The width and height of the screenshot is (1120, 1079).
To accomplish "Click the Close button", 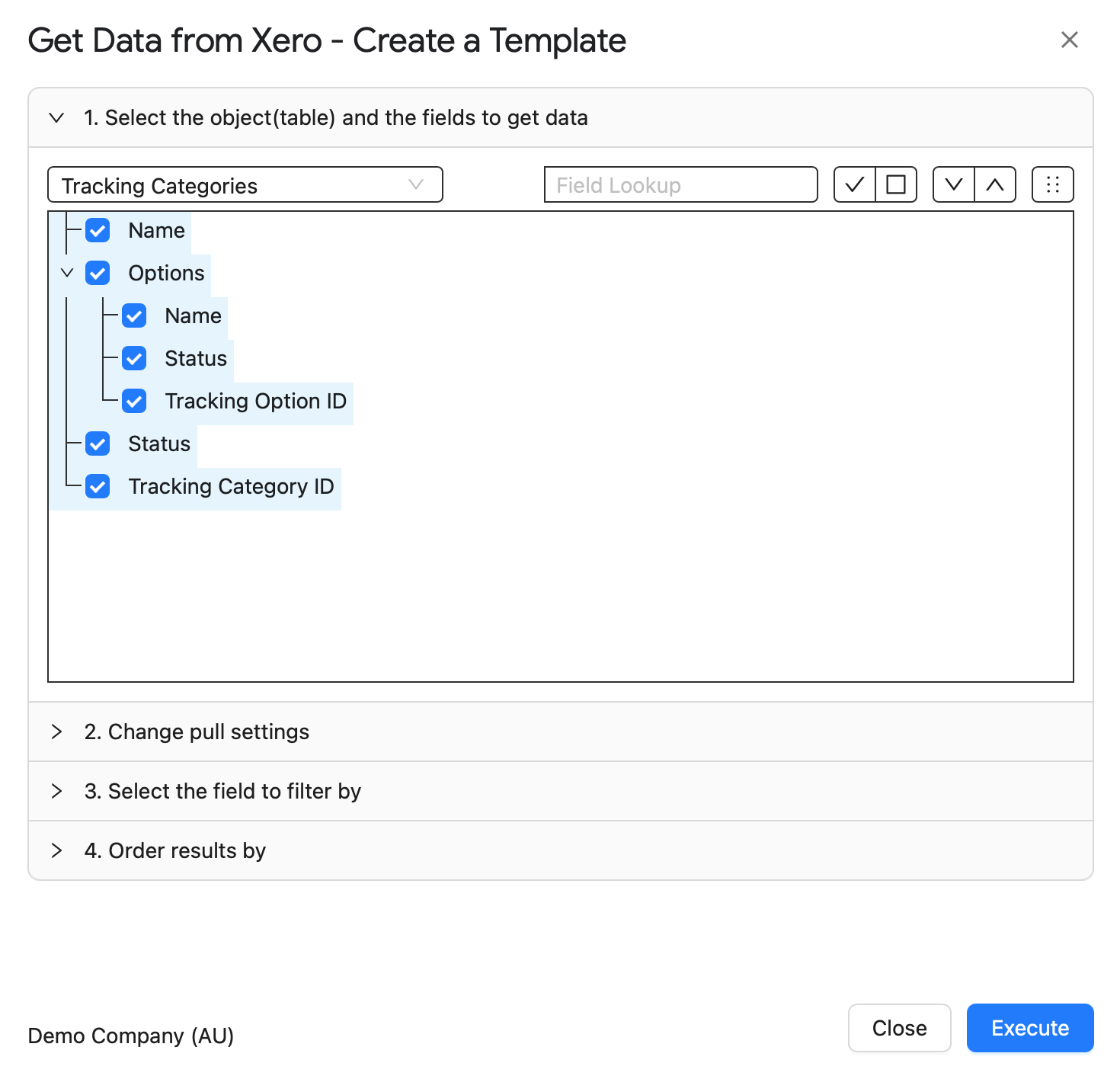I will click(x=900, y=1028).
